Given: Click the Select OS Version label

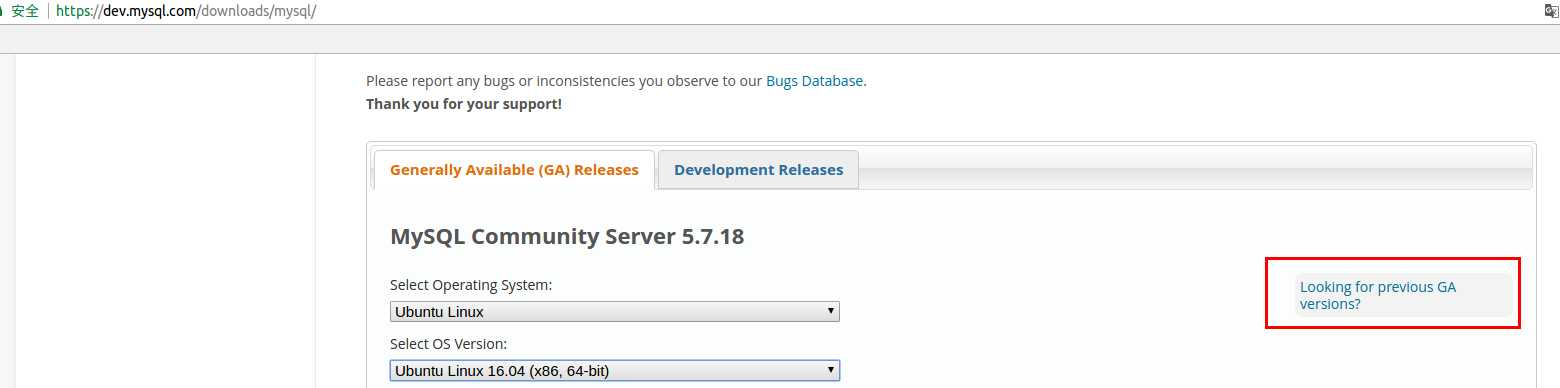Looking at the screenshot, I should click(449, 344).
